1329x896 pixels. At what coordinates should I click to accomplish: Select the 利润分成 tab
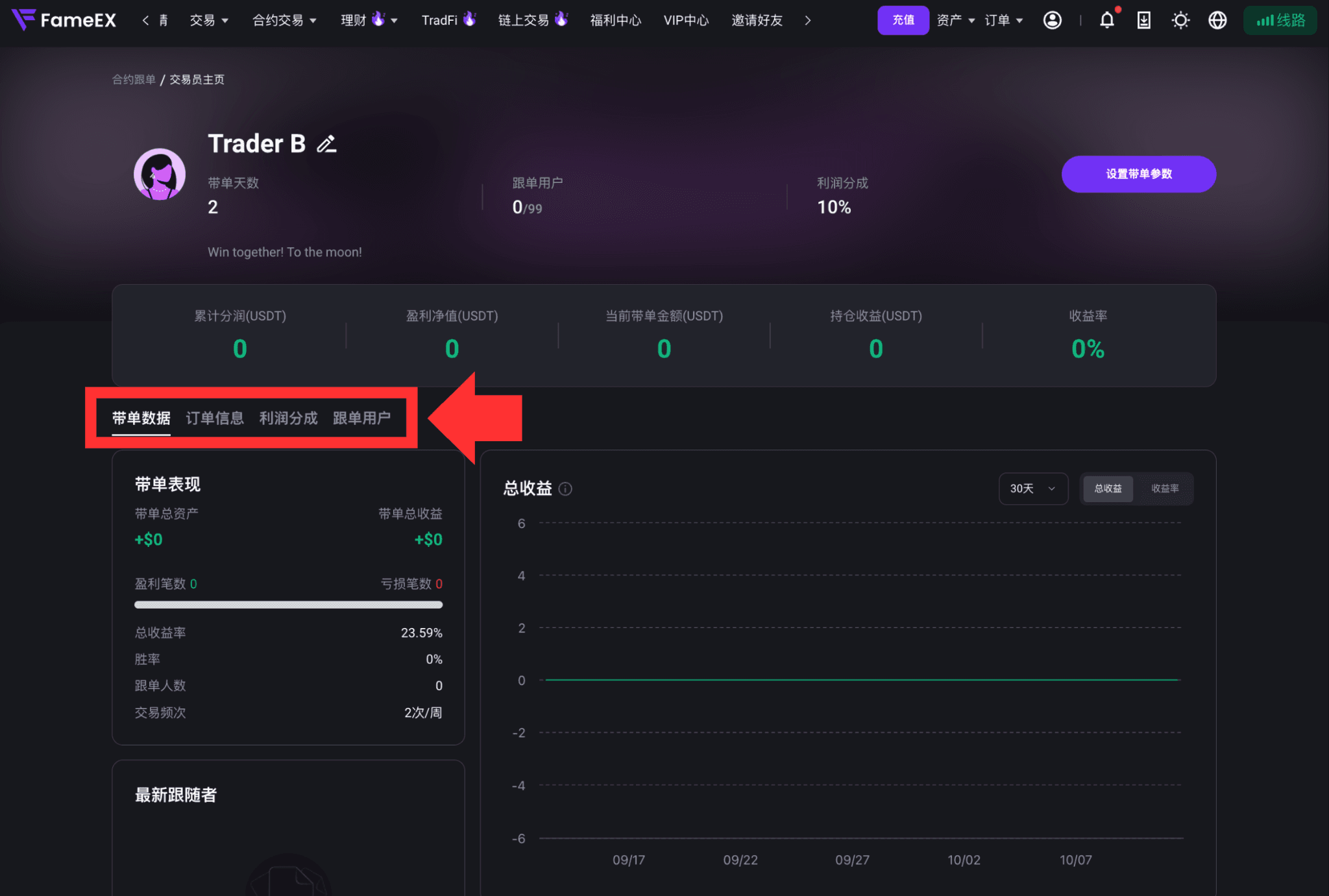pyautogui.click(x=289, y=418)
